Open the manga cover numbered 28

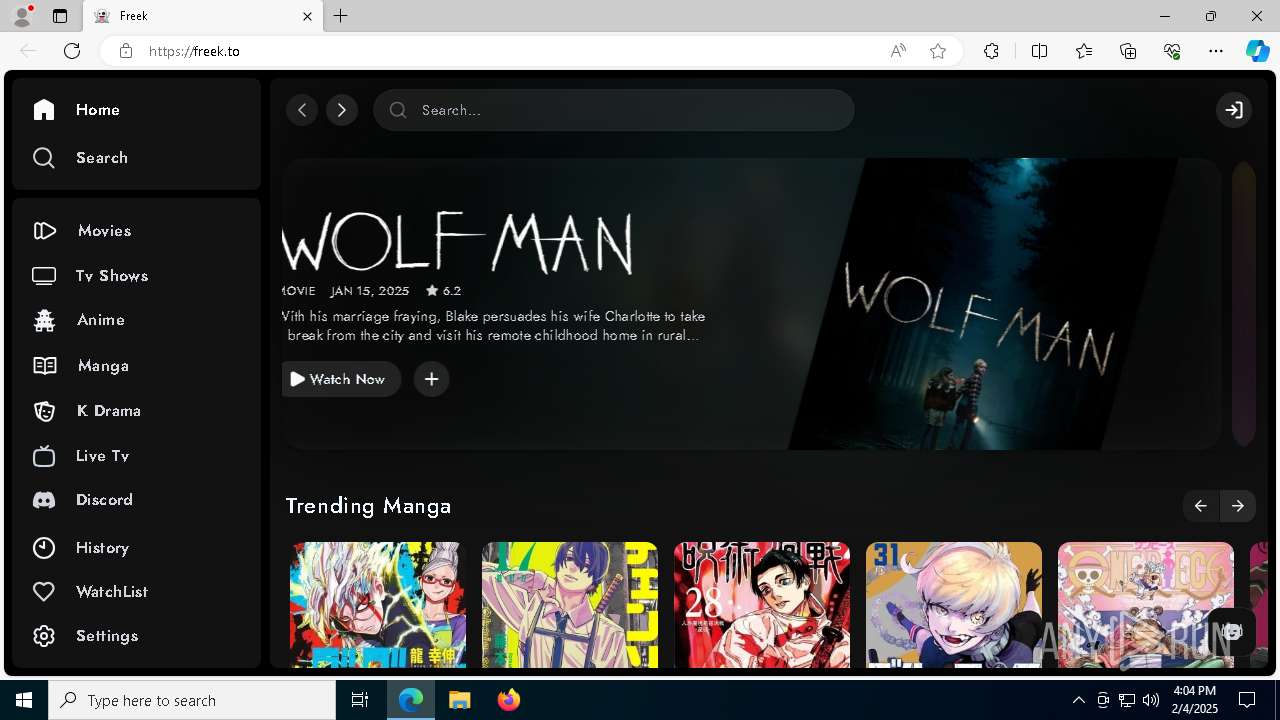[x=762, y=605]
